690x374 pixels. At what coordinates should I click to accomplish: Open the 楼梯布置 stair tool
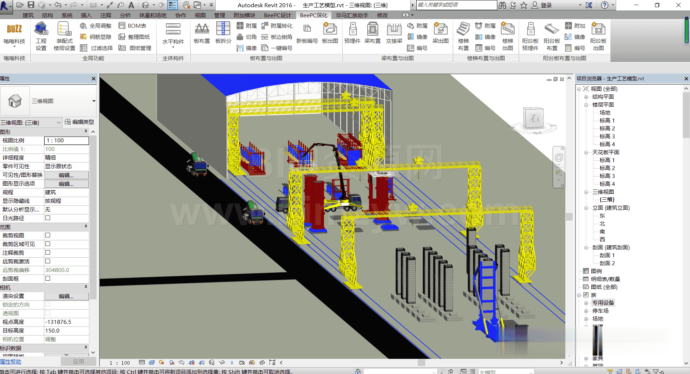463,36
